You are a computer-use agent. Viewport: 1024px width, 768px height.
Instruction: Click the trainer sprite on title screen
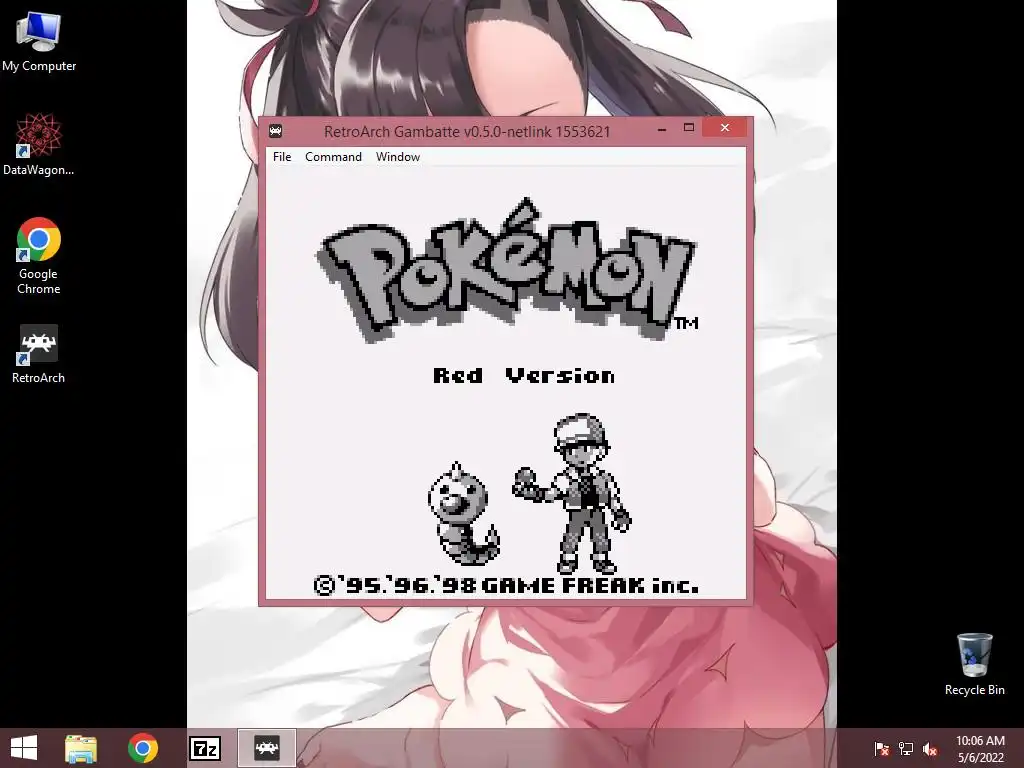tap(573, 494)
